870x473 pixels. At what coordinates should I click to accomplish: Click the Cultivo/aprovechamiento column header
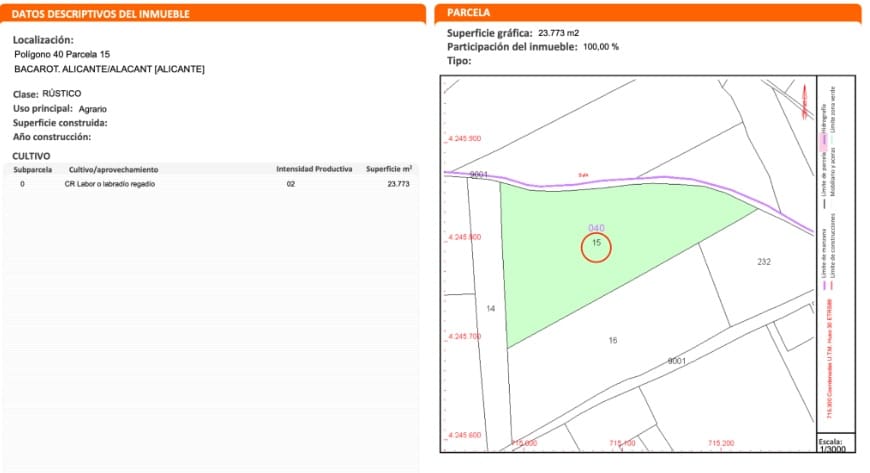[x=113, y=169]
